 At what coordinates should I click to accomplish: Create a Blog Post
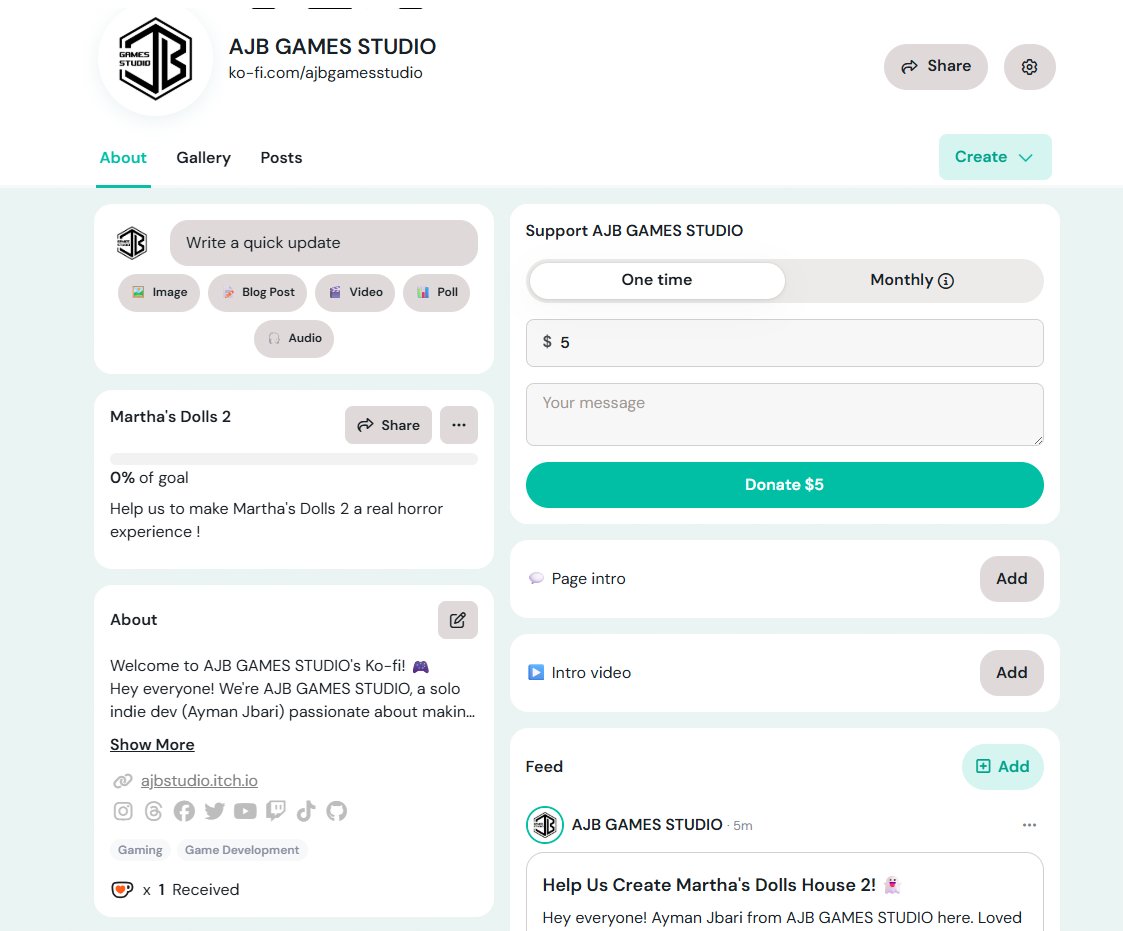point(258,292)
